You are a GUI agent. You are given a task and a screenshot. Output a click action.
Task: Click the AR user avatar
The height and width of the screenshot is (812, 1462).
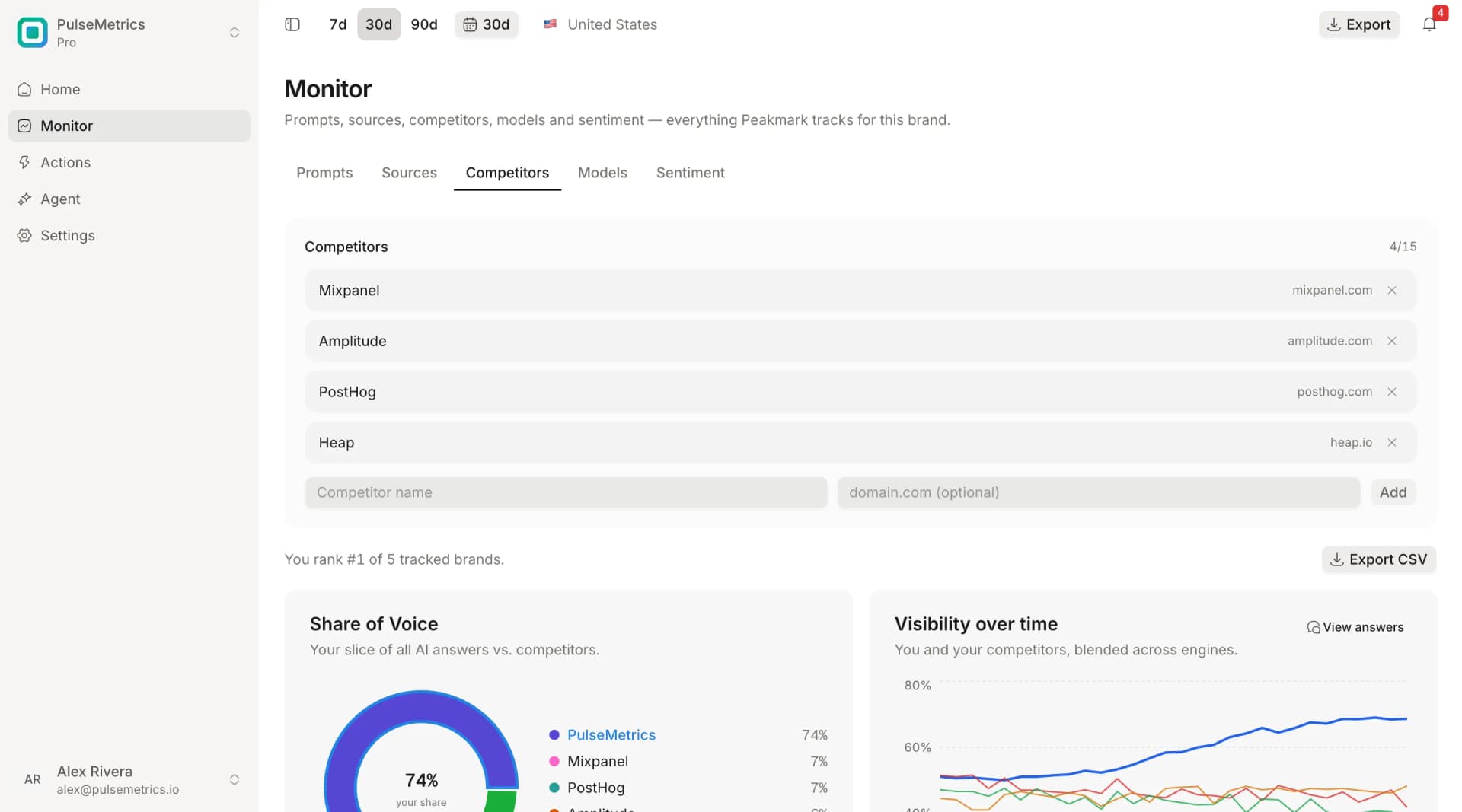point(32,779)
